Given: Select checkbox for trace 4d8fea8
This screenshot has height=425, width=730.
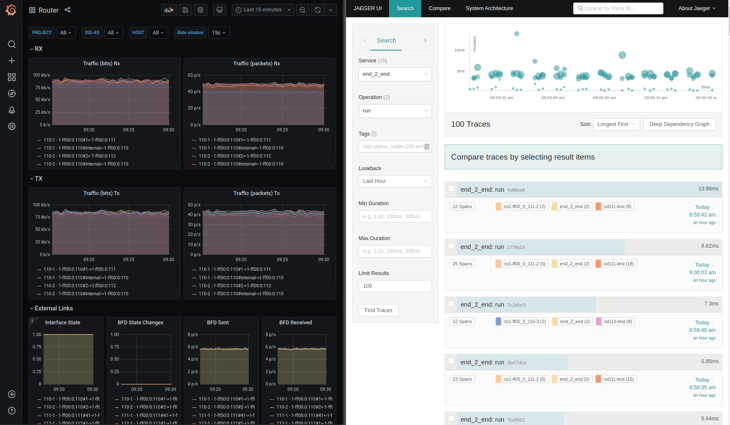Looking at the screenshot, I should (451, 189).
